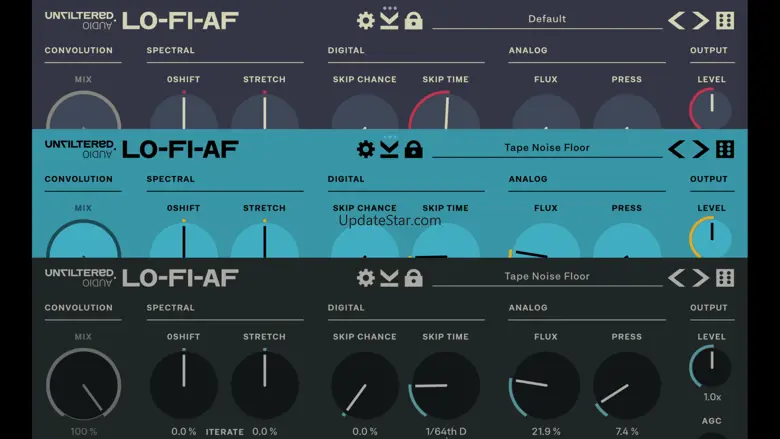Toggle the lock icon in dark panel
Screen dimensions: 780x439
413,278
